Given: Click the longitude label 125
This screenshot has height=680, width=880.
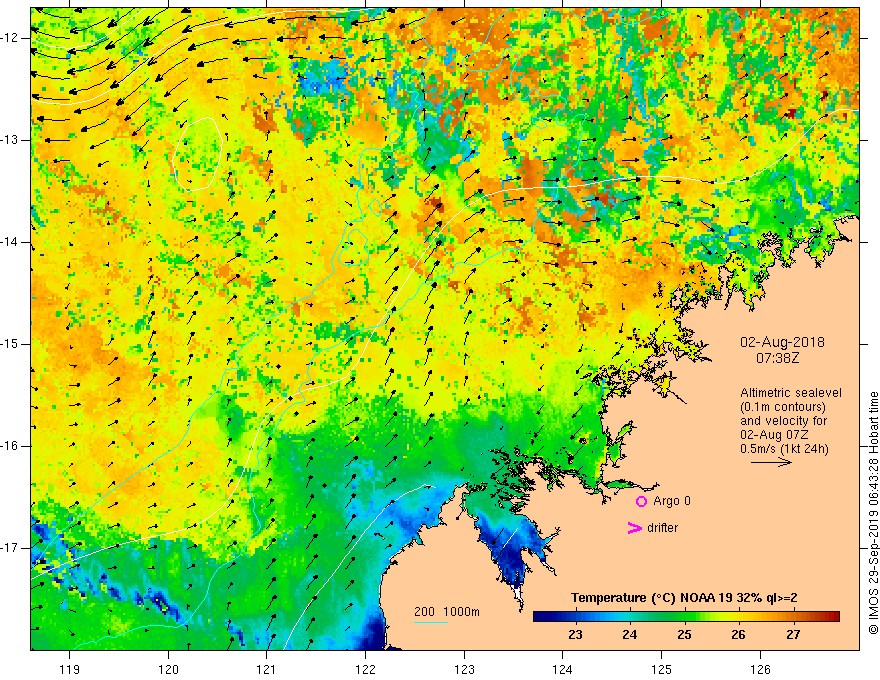Looking at the screenshot, I should tap(662, 669).
